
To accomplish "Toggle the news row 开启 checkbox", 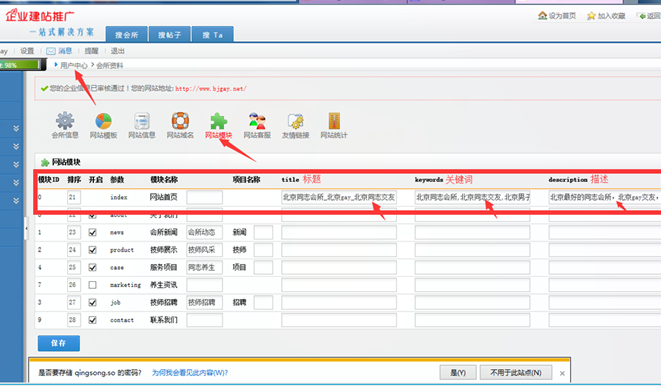I will point(92,232).
